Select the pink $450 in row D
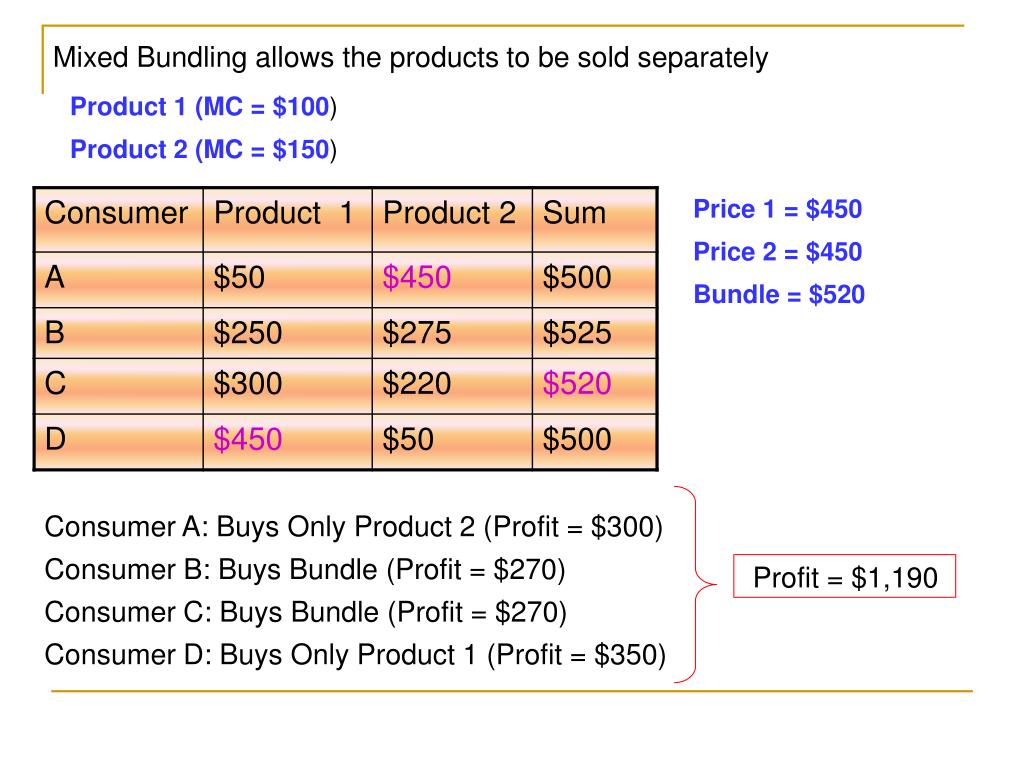The height and width of the screenshot is (768, 1024). point(248,439)
